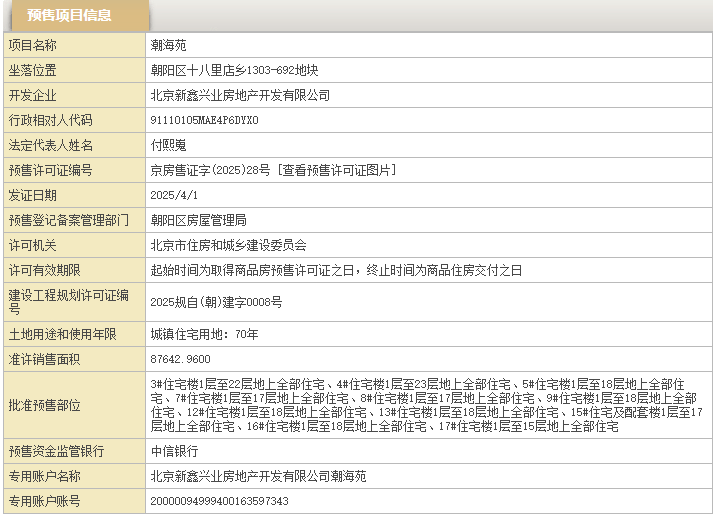The width and height of the screenshot is (714, 515).
Task: Select planning permit number 2025规自(朝)建字0008号
Action: coord(216,301)
